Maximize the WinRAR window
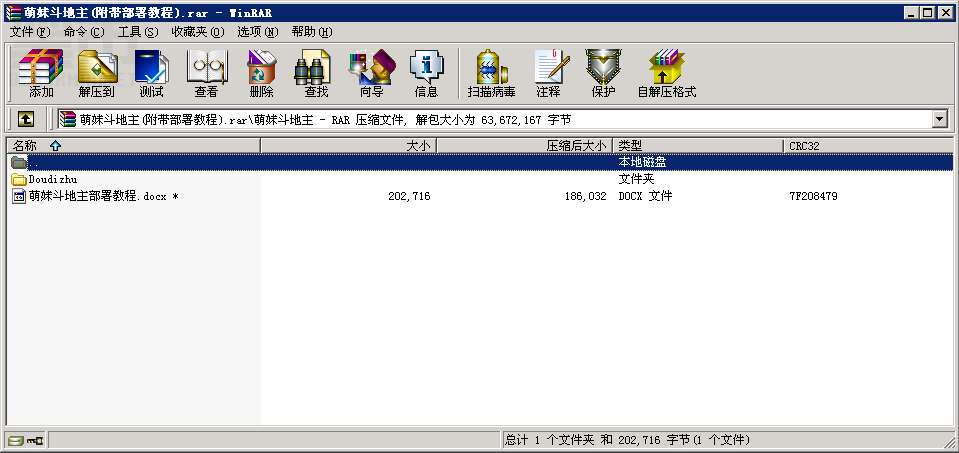 928,12
